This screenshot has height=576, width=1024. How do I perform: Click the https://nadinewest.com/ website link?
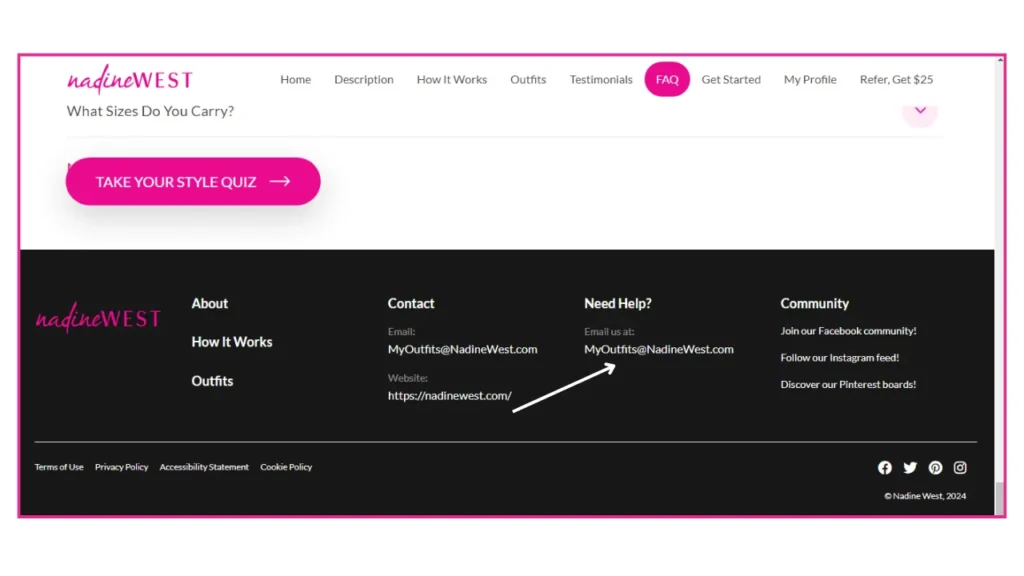coord(449,396)
